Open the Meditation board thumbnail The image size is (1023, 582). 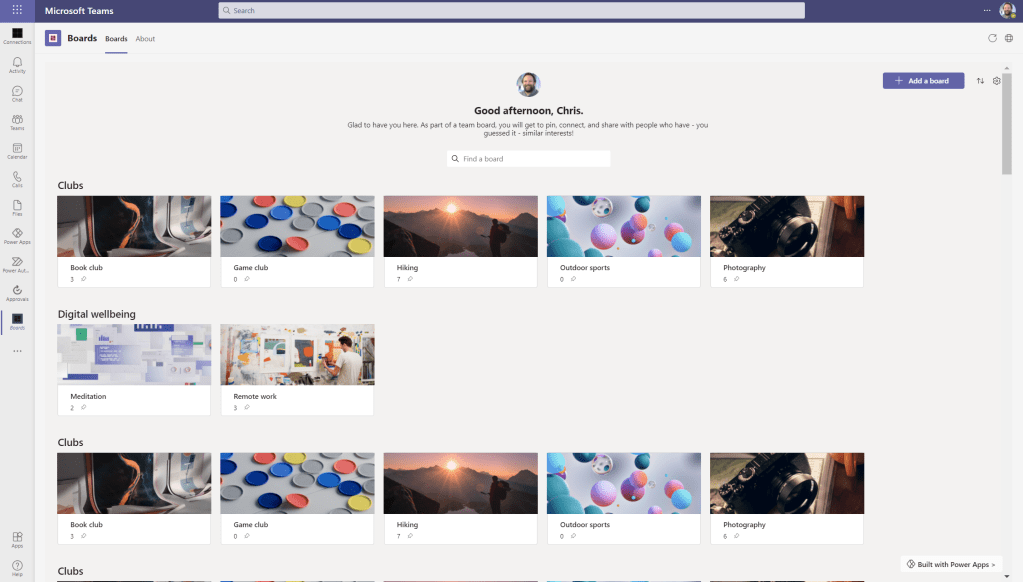(134, 354)
